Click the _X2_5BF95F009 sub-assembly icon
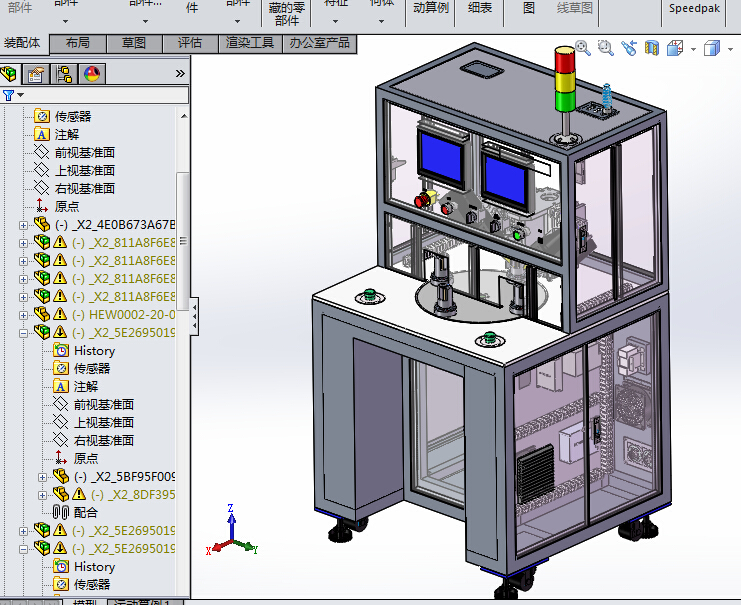741x605 pixels. coord(61,476)
